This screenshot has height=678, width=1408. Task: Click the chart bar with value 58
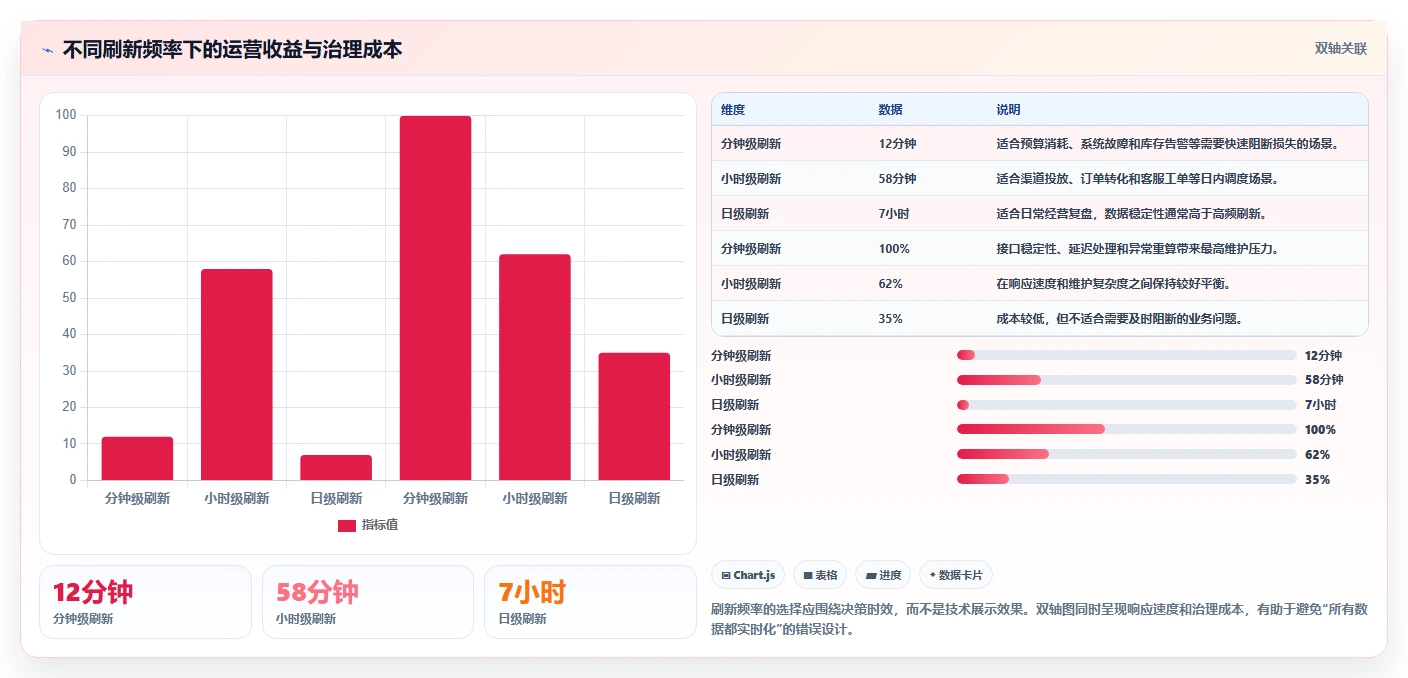point(237,374)
